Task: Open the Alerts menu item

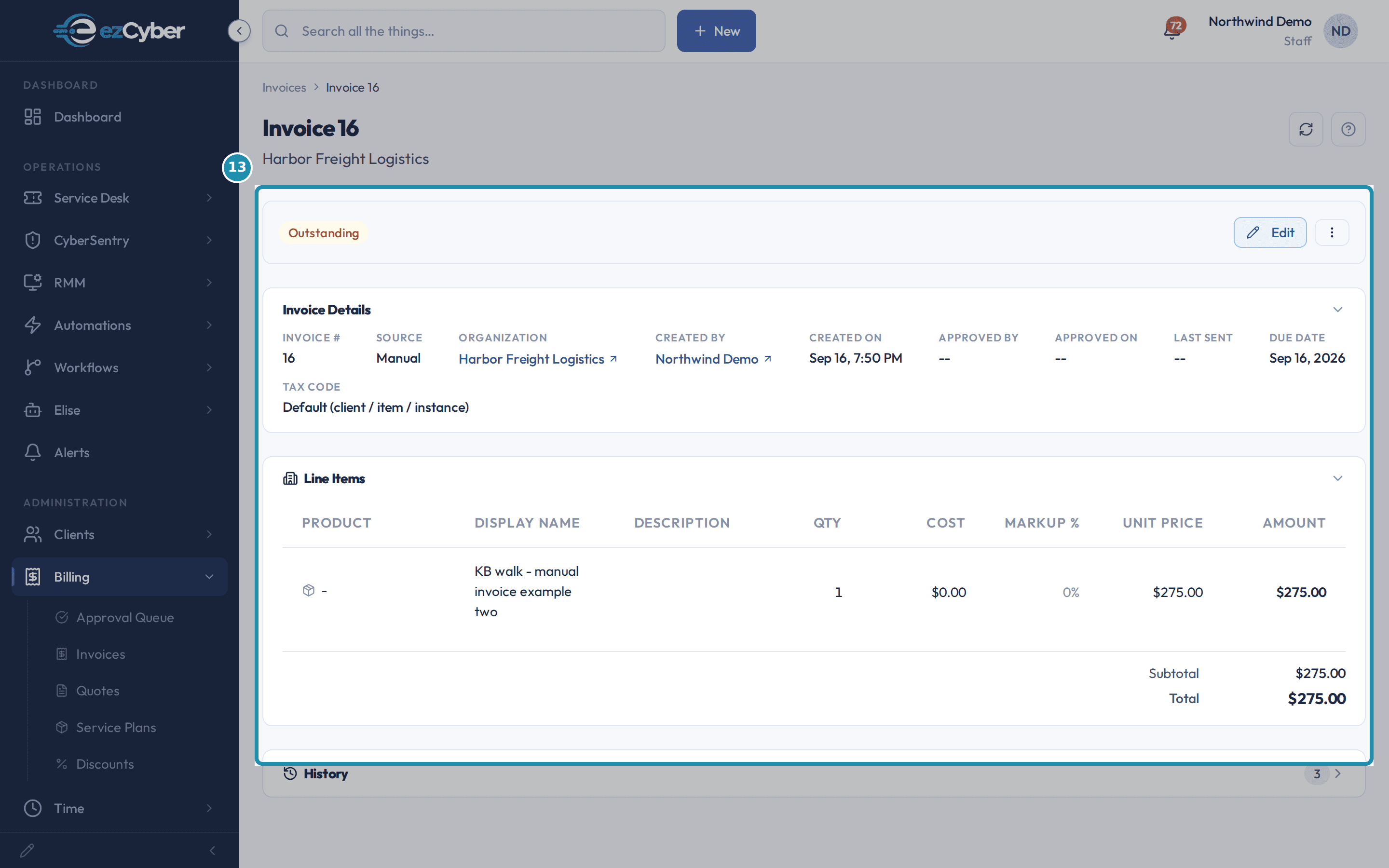Action: click(x=120, y=452)
